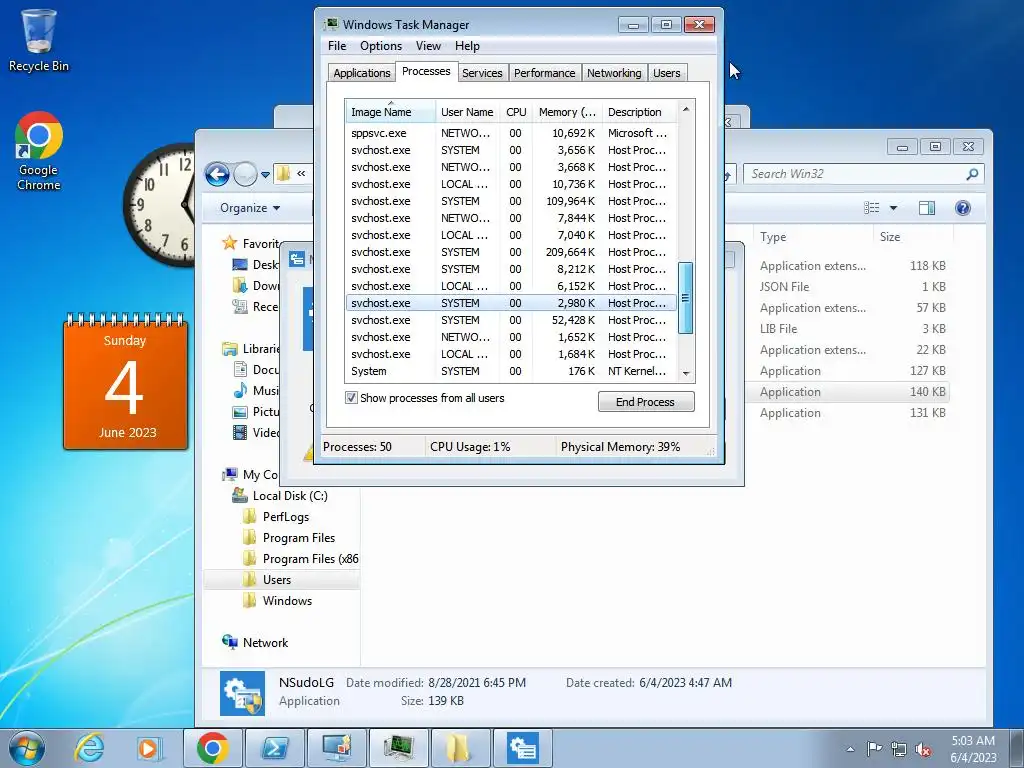Open Local Disk (C:) in tree
Image resolution: width=1024 pixels, height=768 pixels.
290,496
